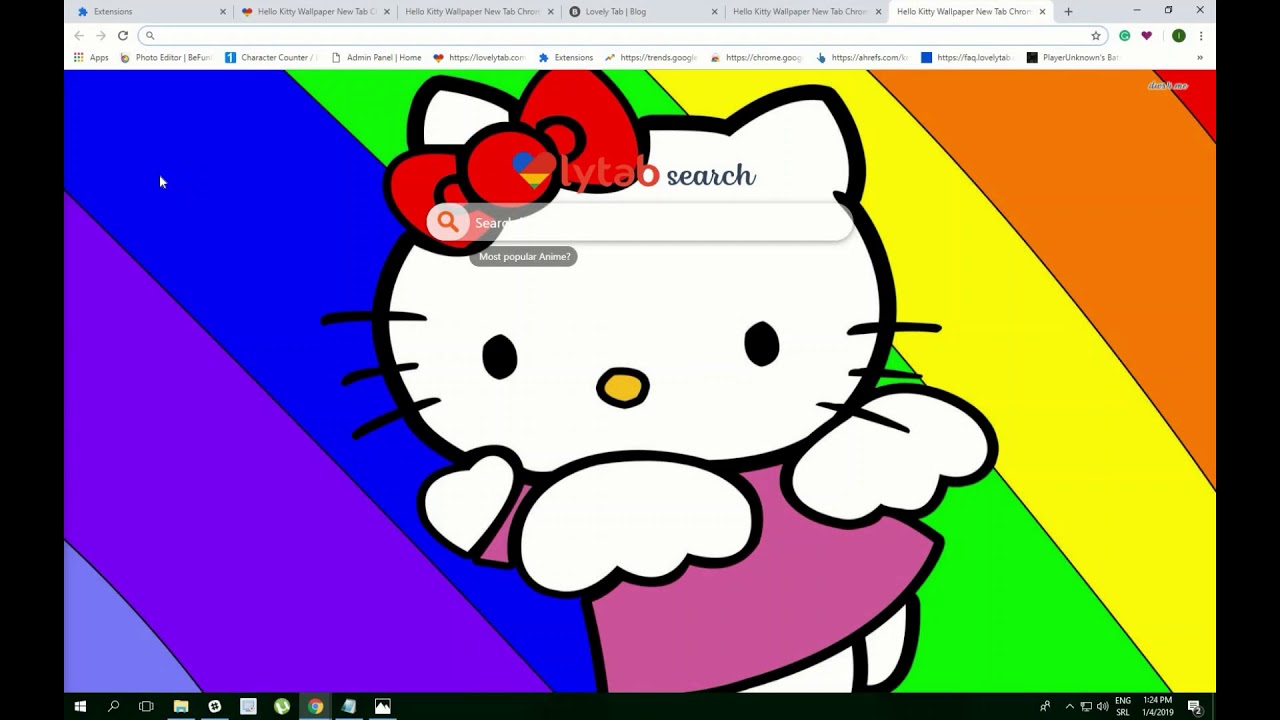
Task: Open the Action Center notifications icon
Action: [1194, 706]
